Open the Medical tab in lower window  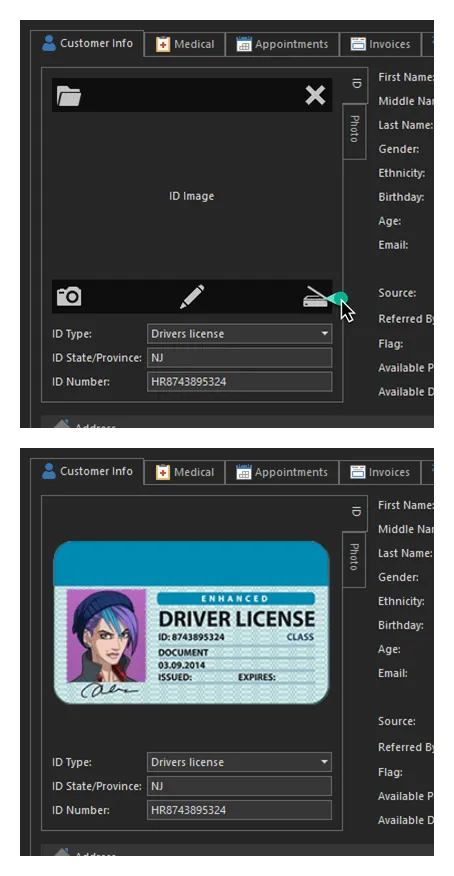coord(185,472)
